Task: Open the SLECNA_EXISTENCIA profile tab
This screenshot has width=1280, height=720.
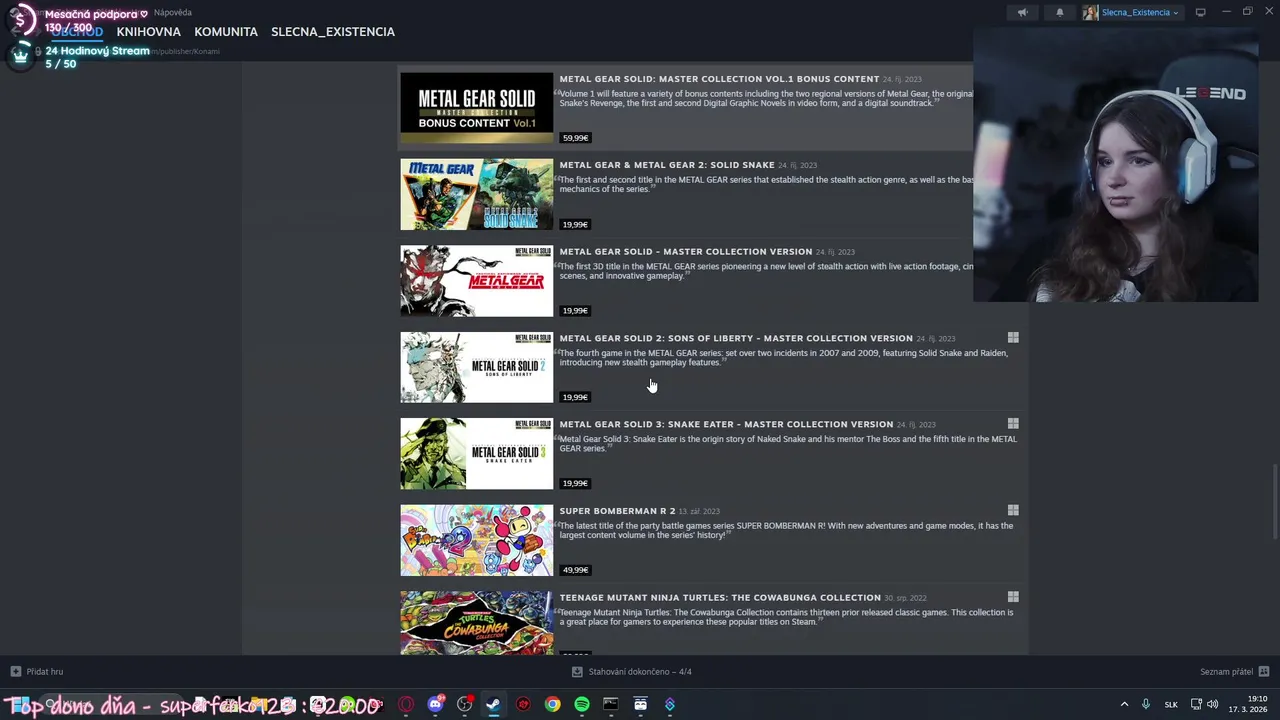Action: (x=333, y=32)
